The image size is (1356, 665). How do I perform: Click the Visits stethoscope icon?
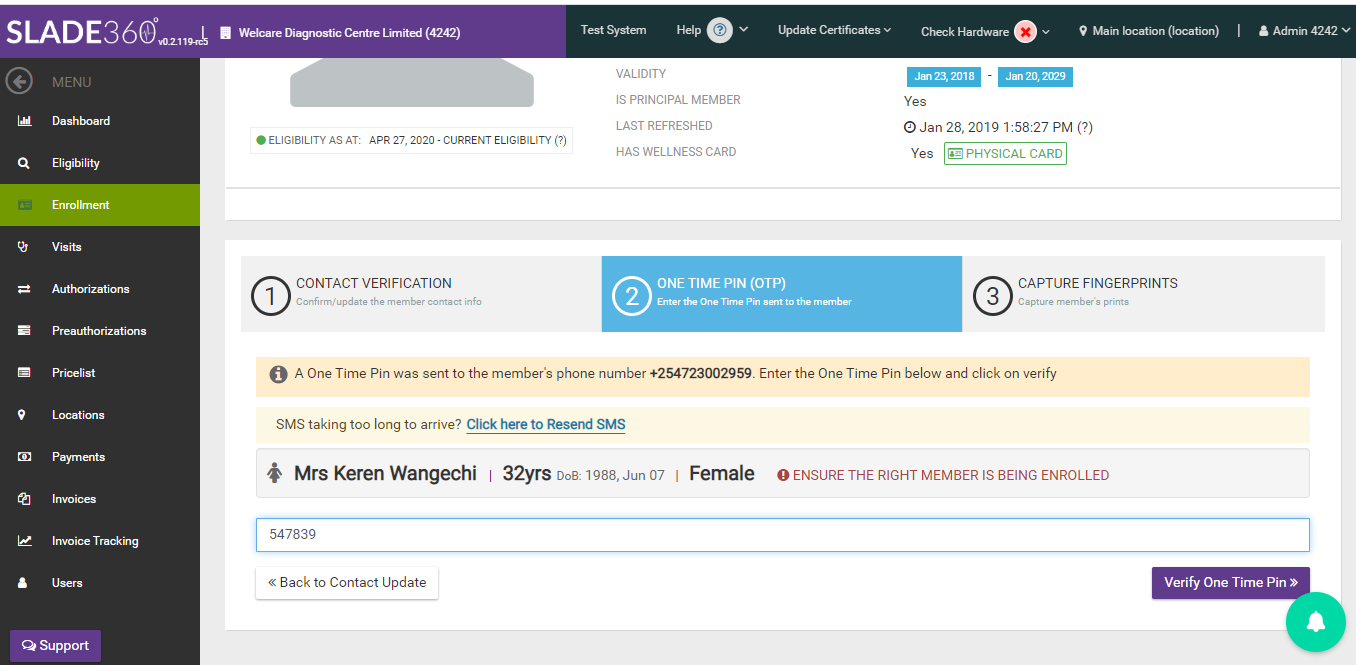pyautogui.click(x=24, y=247)
